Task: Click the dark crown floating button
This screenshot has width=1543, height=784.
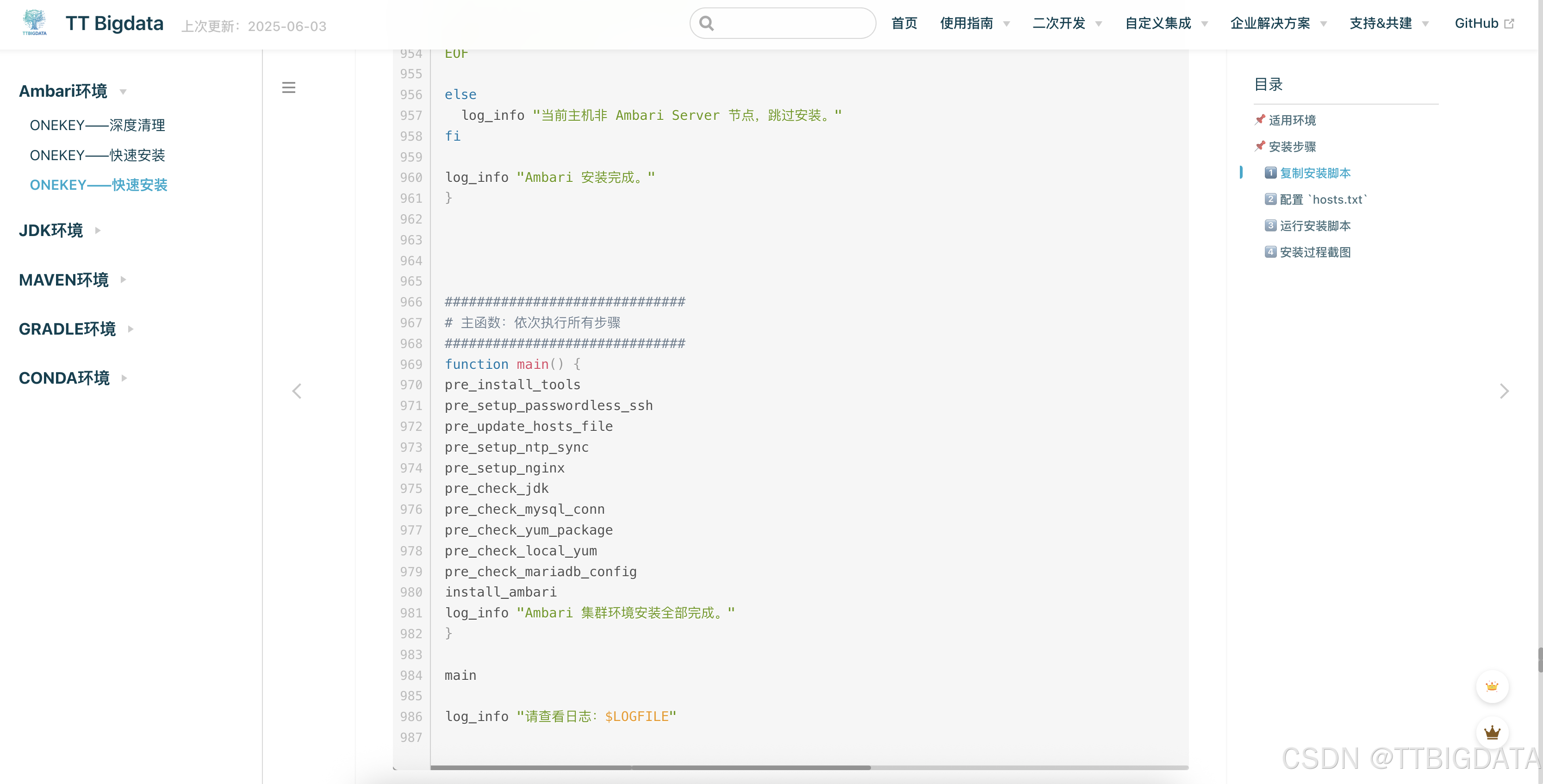Action: point(1492,732)
